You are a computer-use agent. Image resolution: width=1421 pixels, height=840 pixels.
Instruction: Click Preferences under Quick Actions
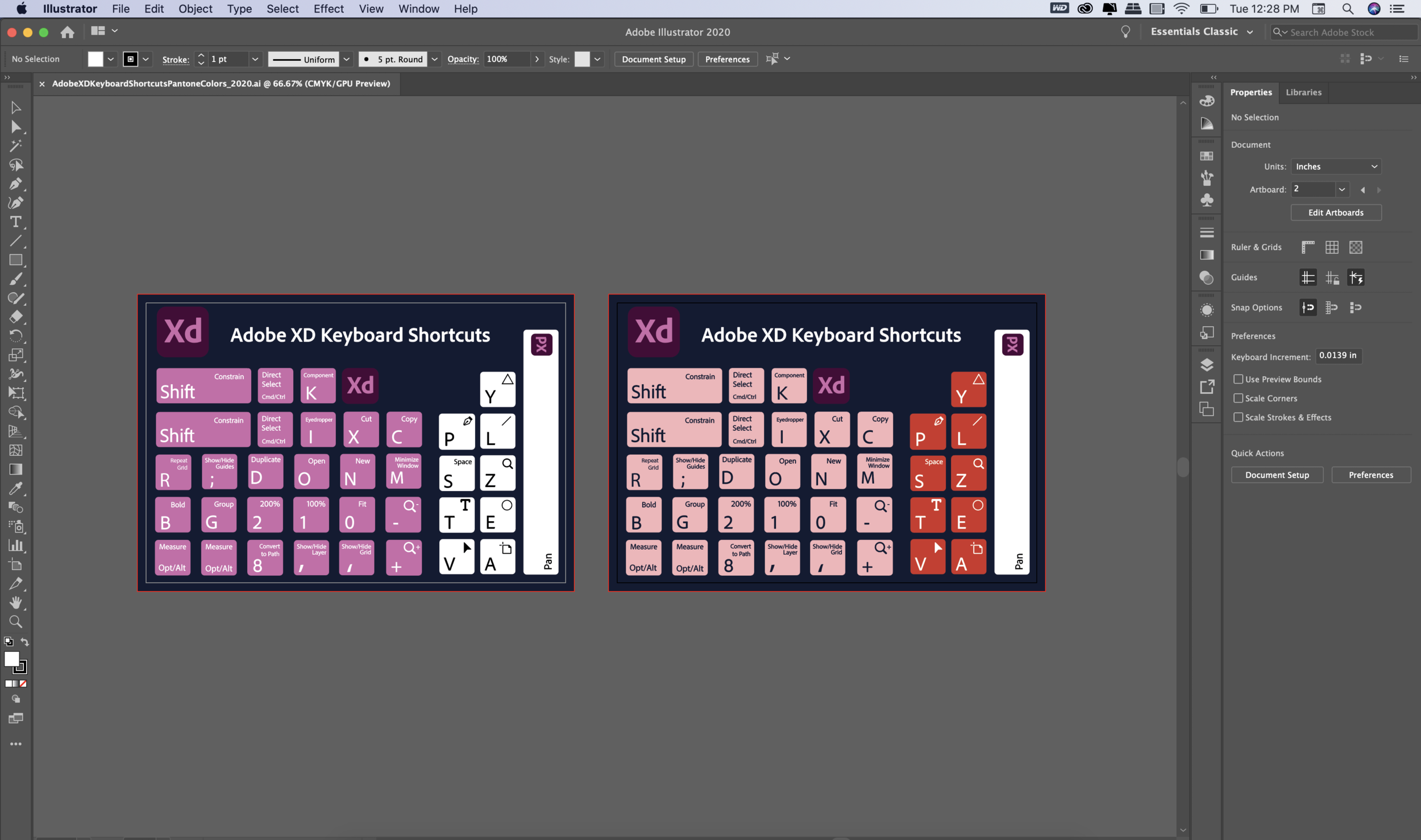(x=1371, y=475)
